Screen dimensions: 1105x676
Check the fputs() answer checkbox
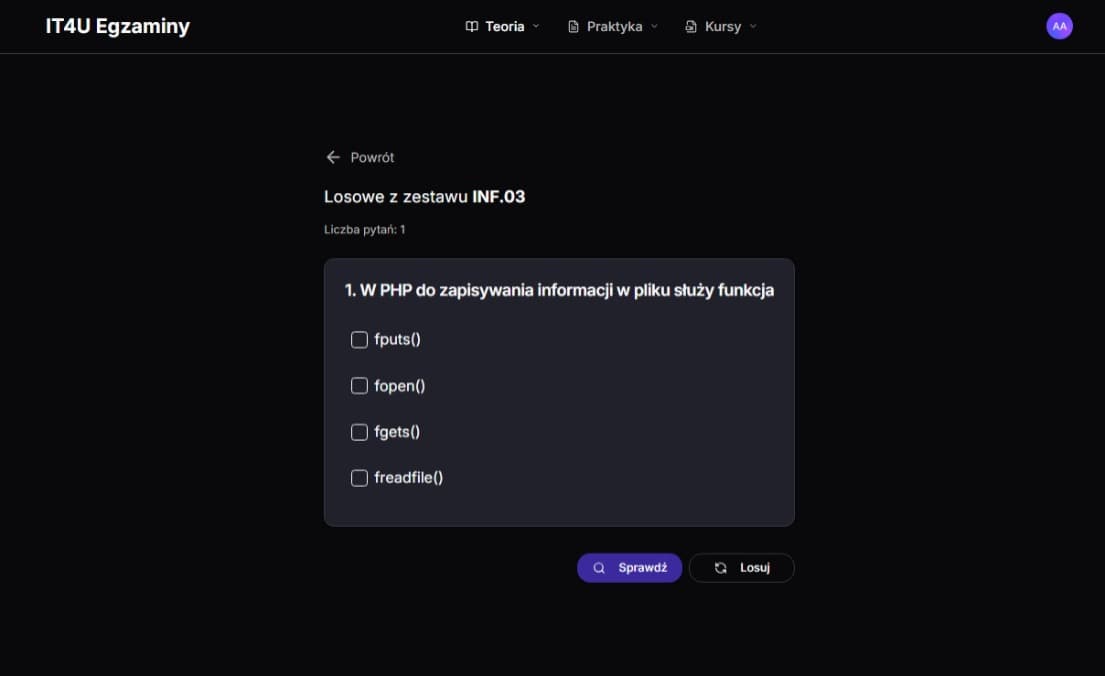coord(359,340)
